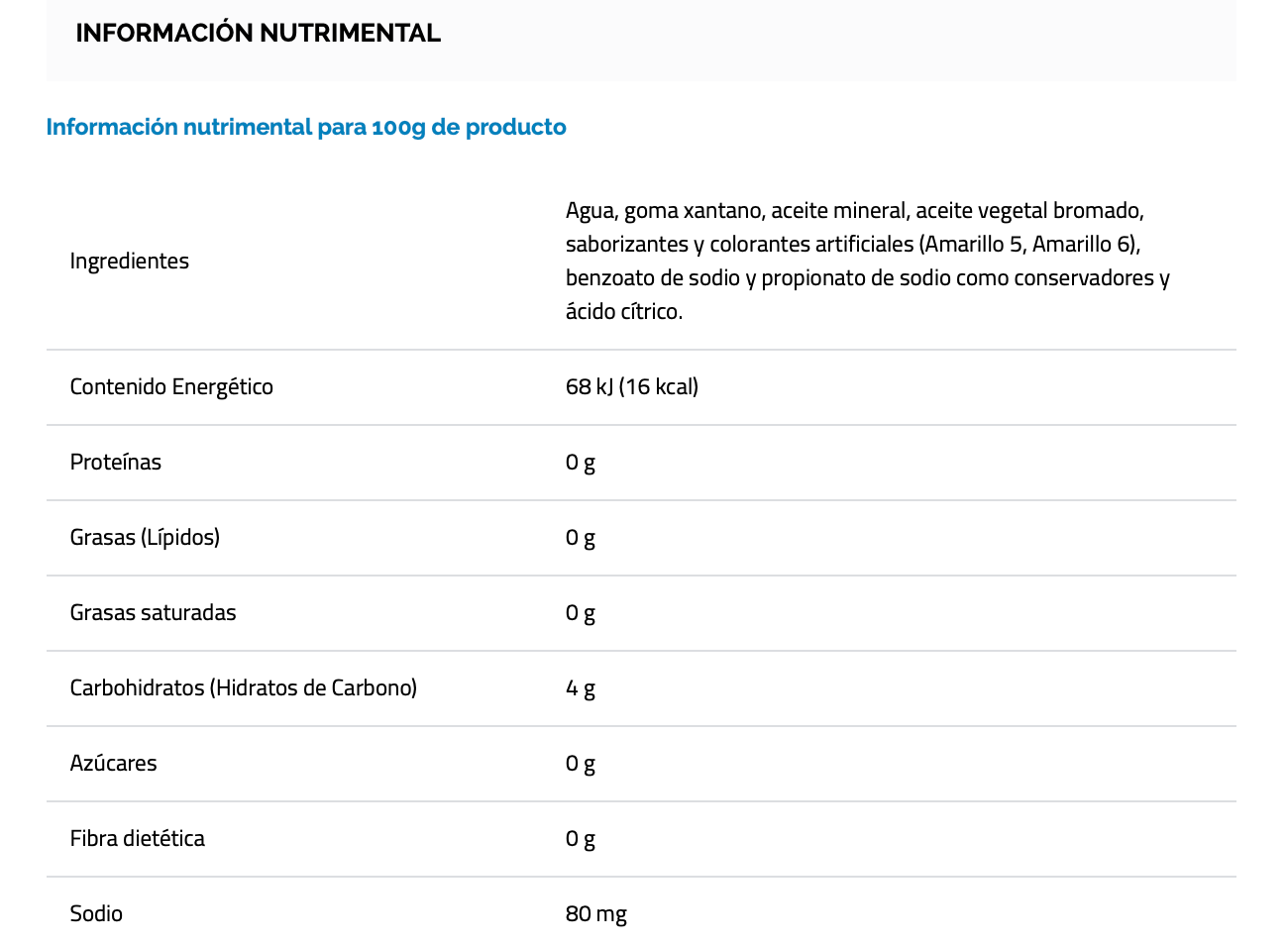Click the 0 g value for Grasas saturadas
The width and height of the screenshot is (1288, 945).
point(581,612)
